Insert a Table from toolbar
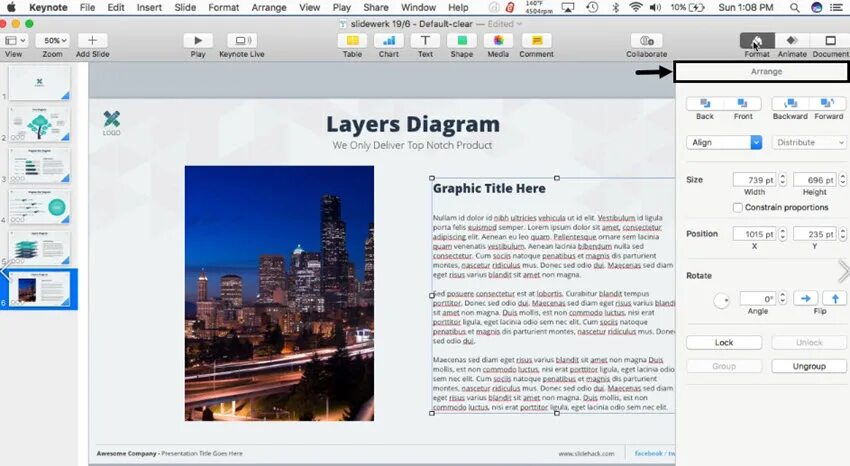Screen dimensions: 850x466 pyautogui.click(x=352, y=41)
